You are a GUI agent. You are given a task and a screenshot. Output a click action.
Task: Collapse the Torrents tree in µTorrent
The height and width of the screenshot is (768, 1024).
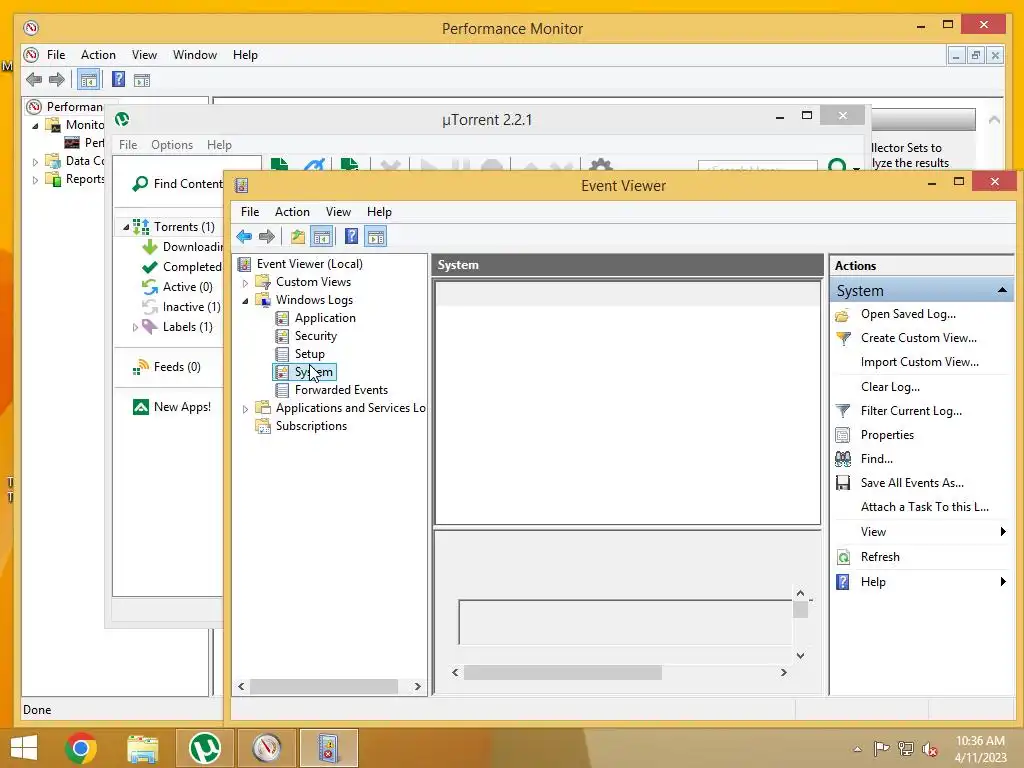tap(126, 227)
